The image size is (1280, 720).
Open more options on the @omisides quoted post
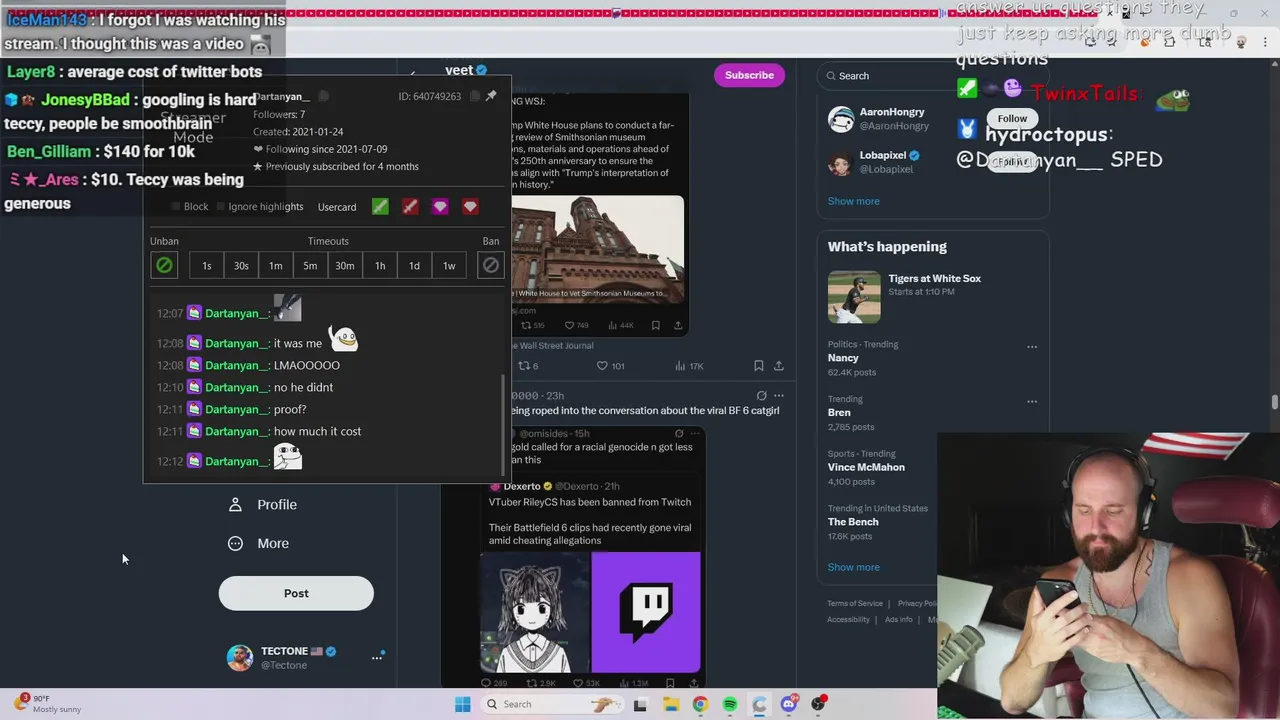[696, 434]
